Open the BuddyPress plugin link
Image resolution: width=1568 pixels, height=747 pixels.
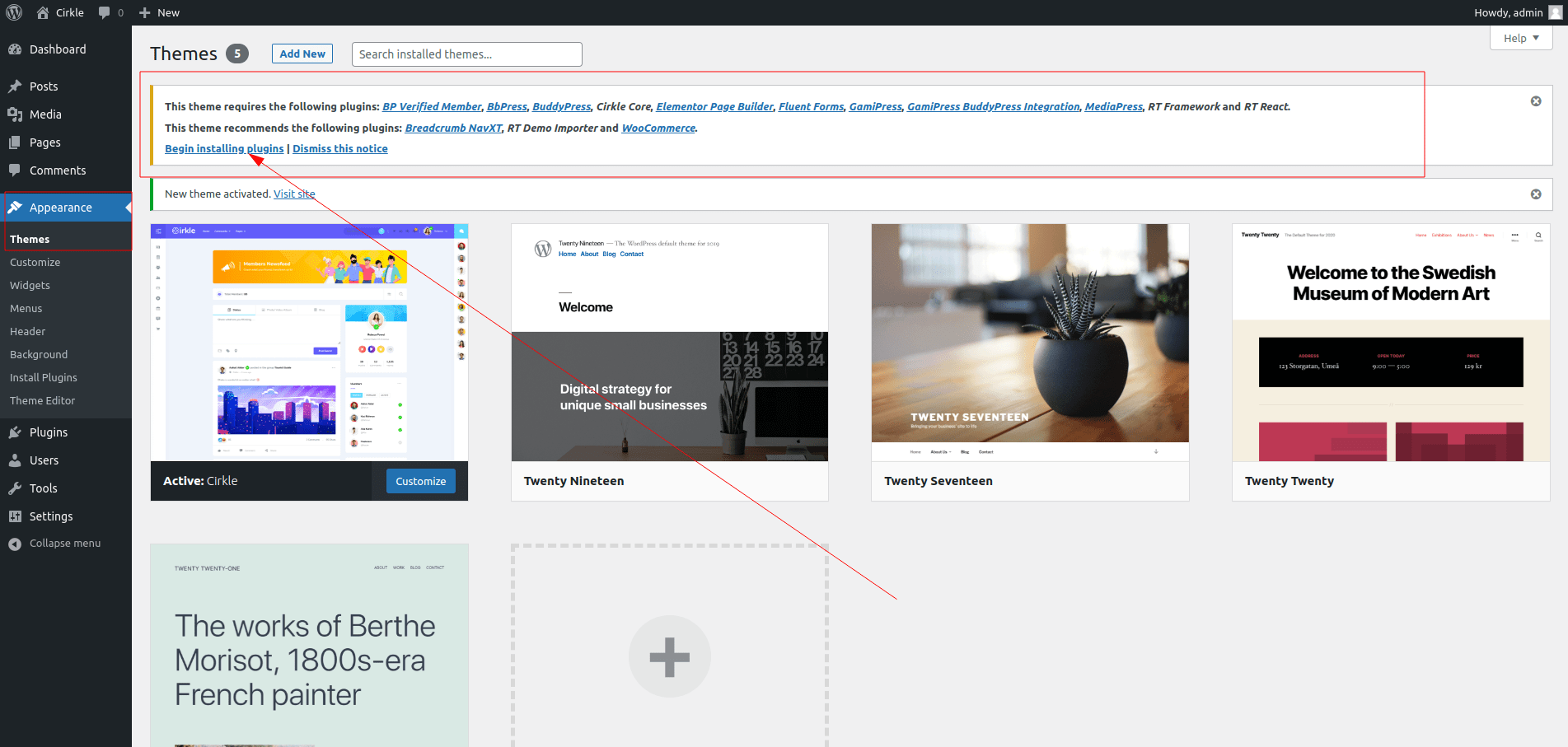point(562,106)
